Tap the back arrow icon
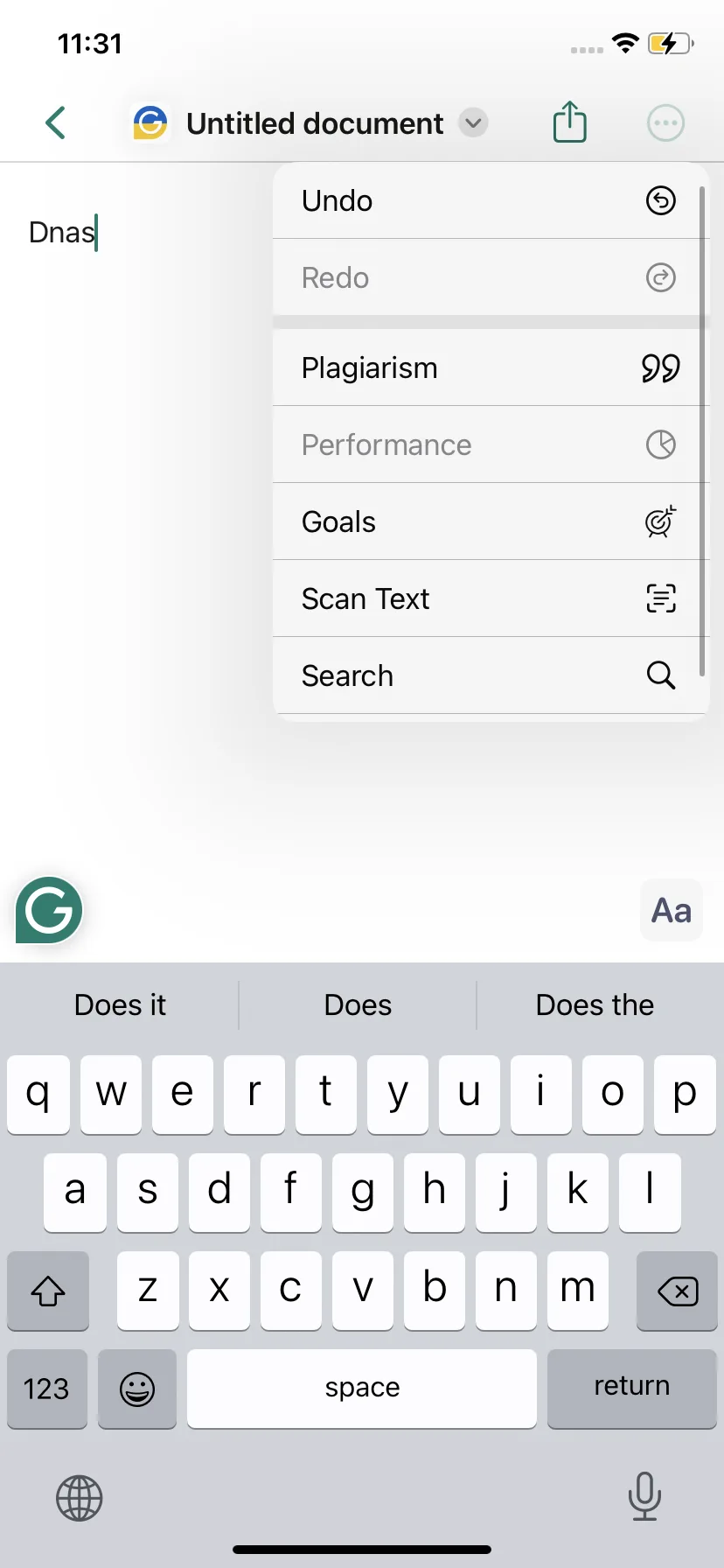Viewport: 724px width, 1568px height. 56,122
